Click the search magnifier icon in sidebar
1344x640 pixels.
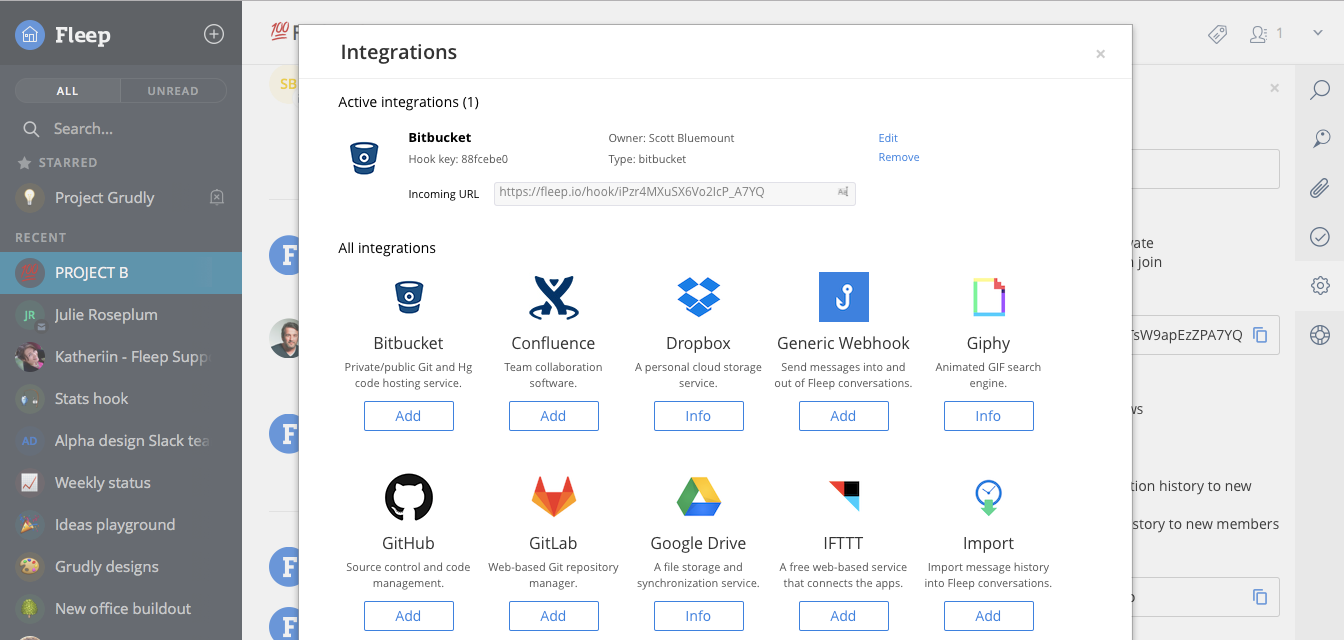[31, 129]
